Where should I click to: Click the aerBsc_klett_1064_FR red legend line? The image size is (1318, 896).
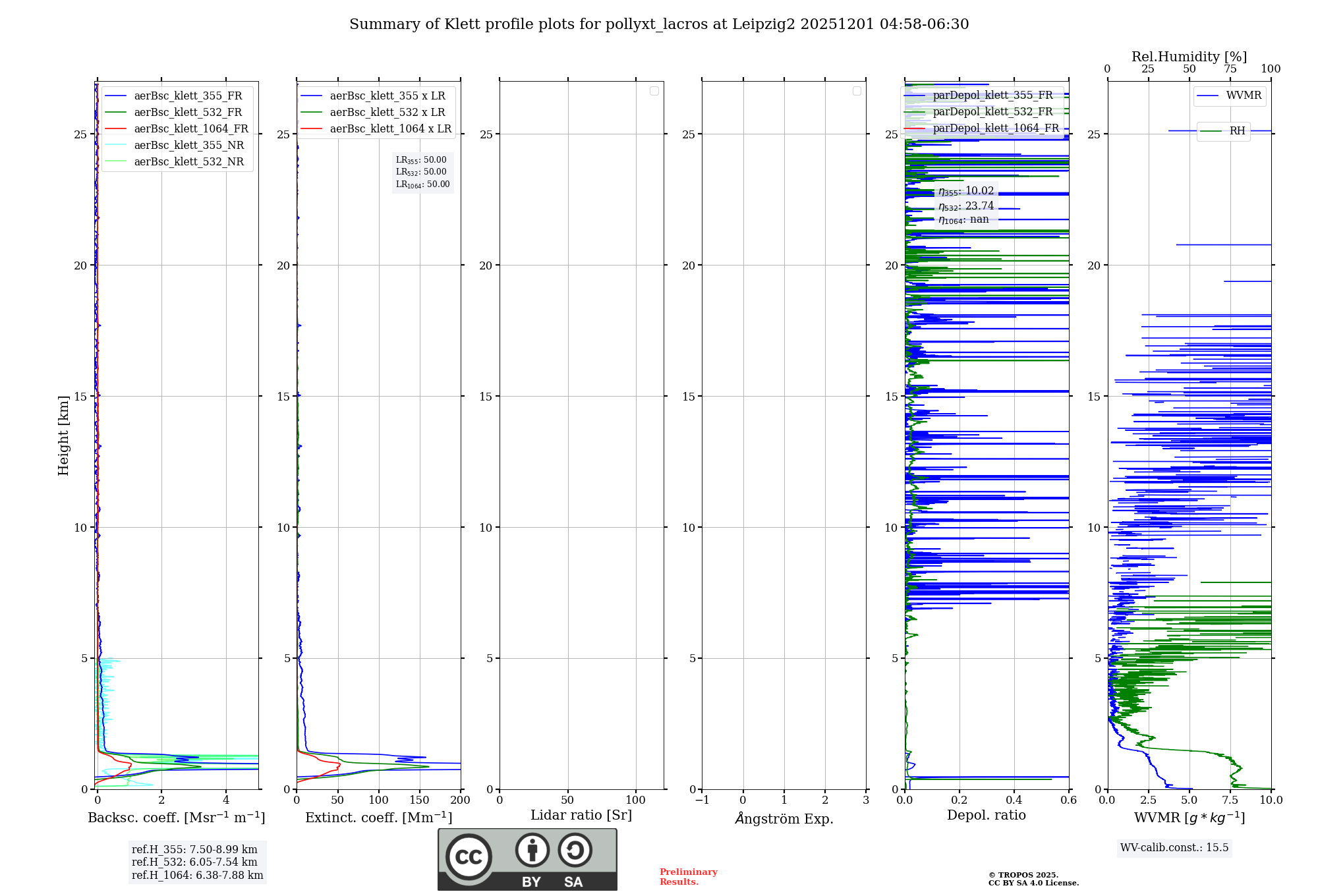[115, 129]
